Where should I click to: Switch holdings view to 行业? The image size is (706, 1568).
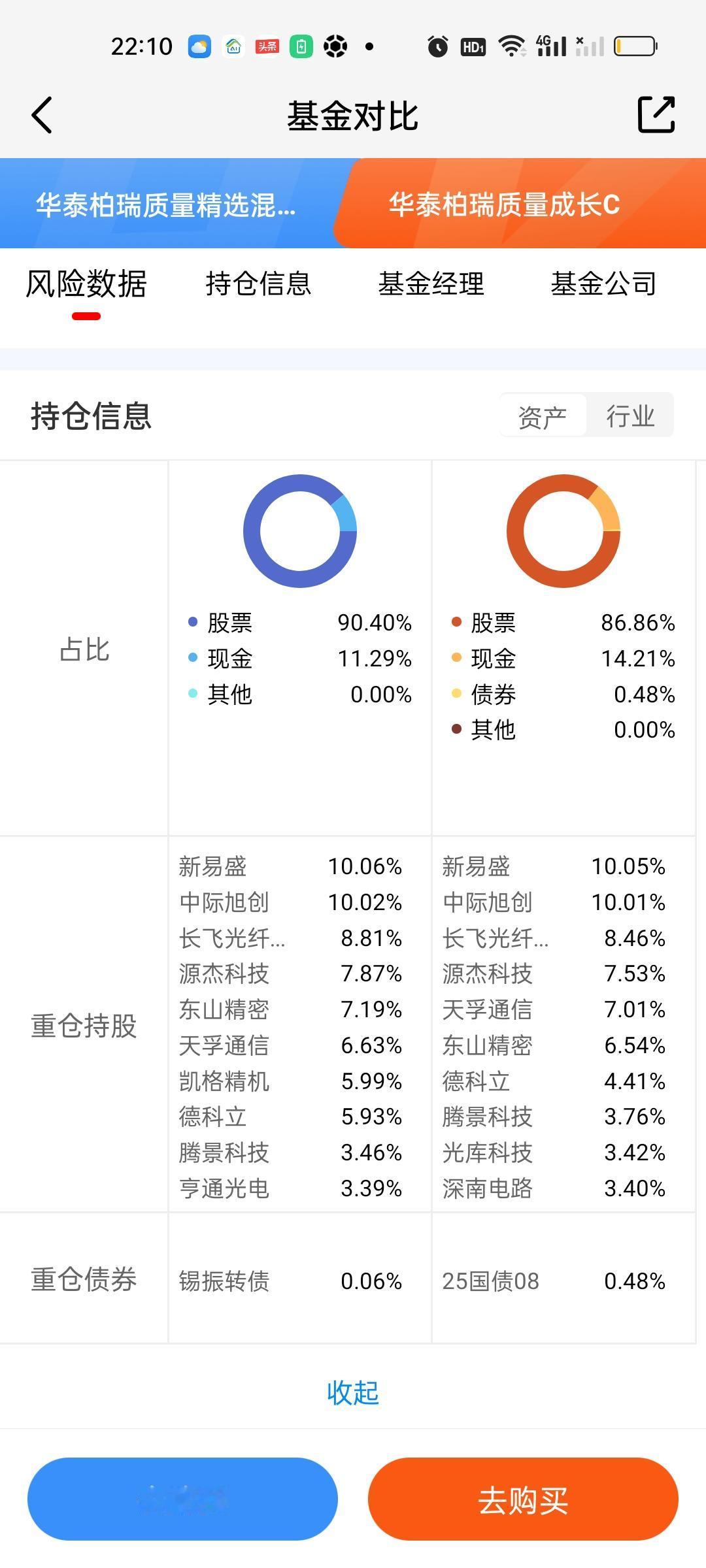click(630, 416)
